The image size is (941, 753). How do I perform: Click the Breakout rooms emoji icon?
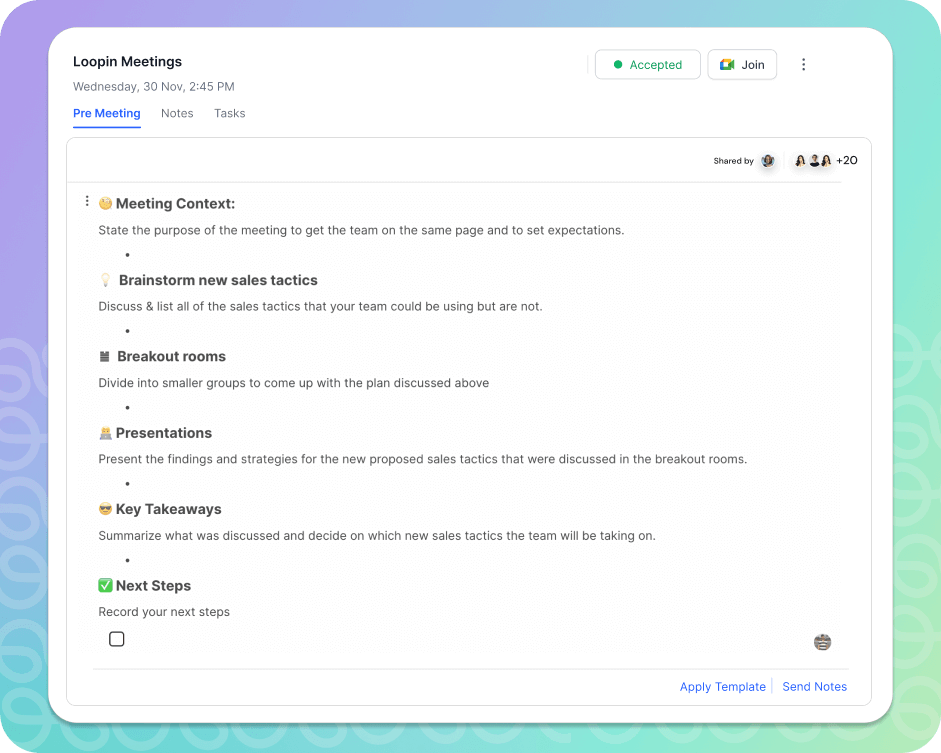[104, 356]
